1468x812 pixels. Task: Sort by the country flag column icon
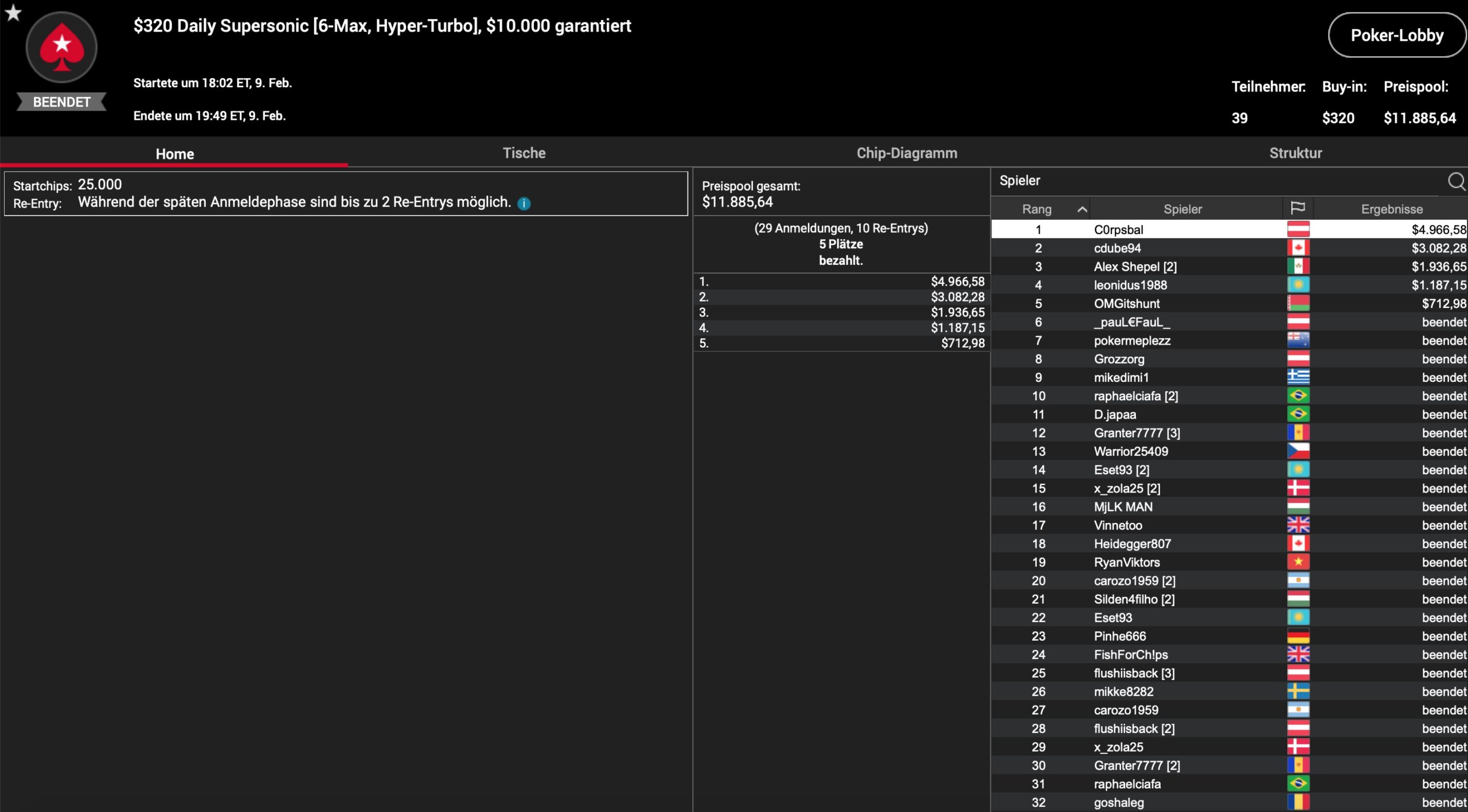[1298, 208]
